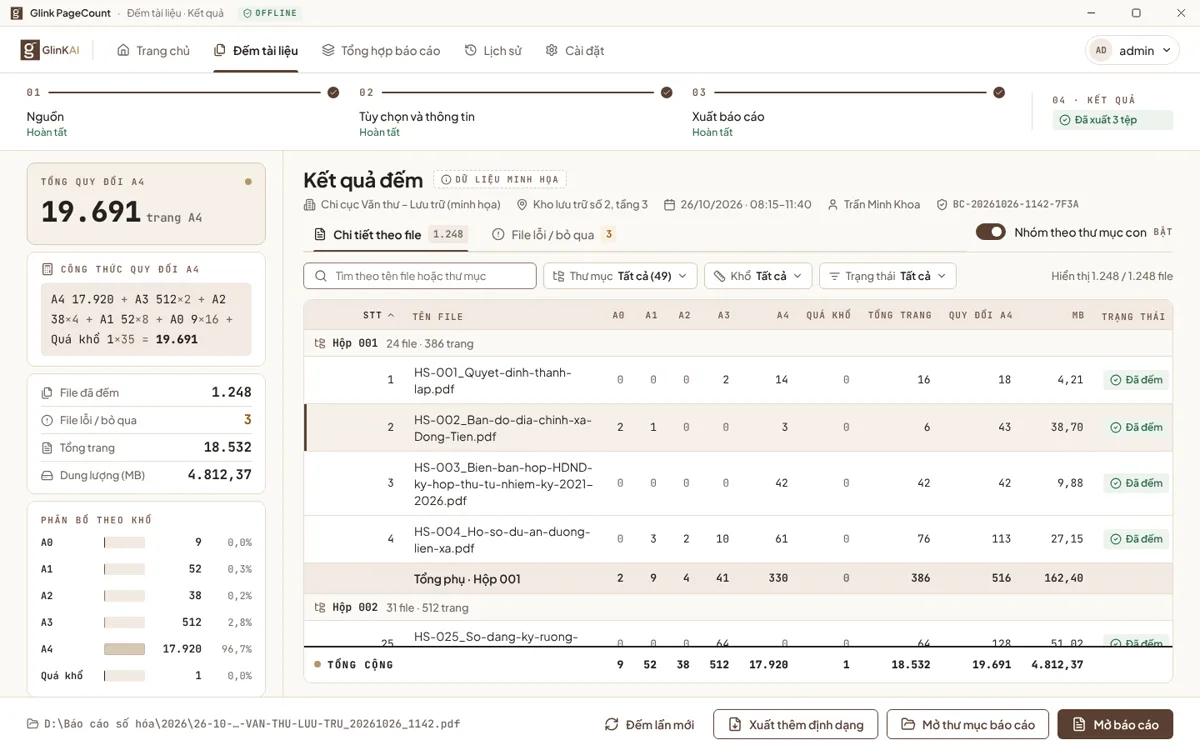Open the Lịch sử page
1200x750 pixels.
coord(493,50)
